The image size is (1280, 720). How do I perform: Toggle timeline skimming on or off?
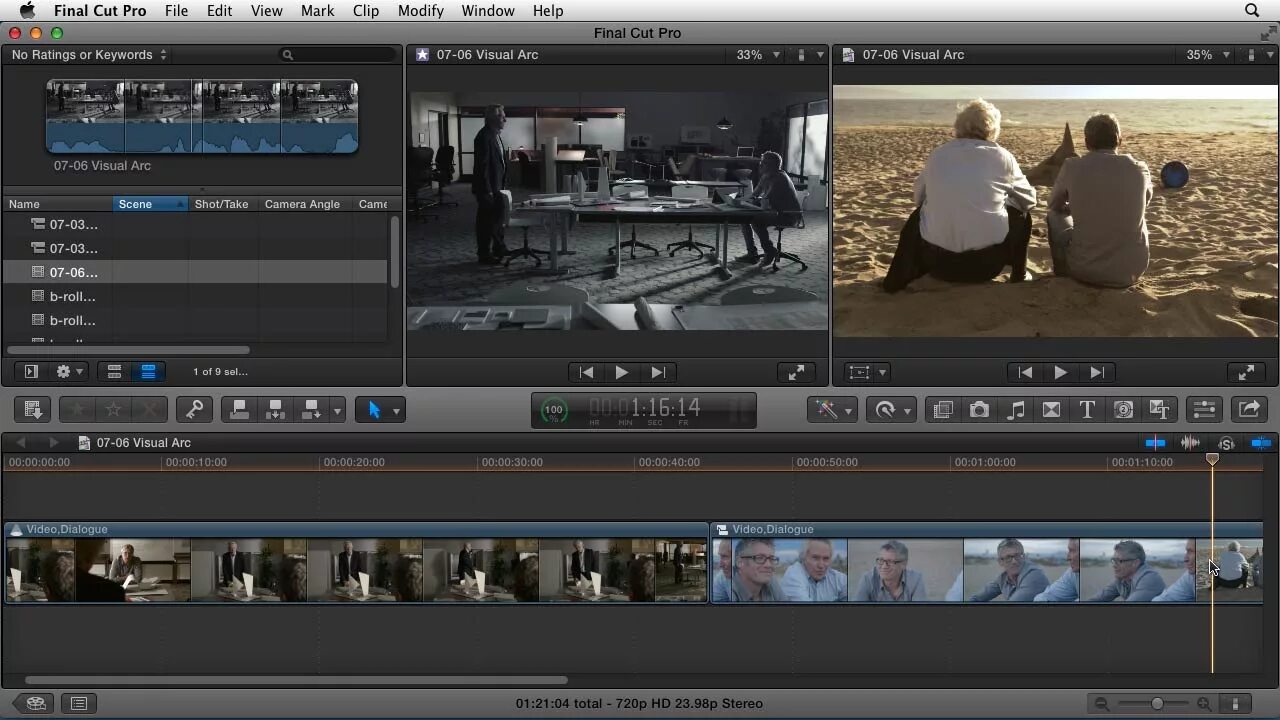tap(1155, 443)
